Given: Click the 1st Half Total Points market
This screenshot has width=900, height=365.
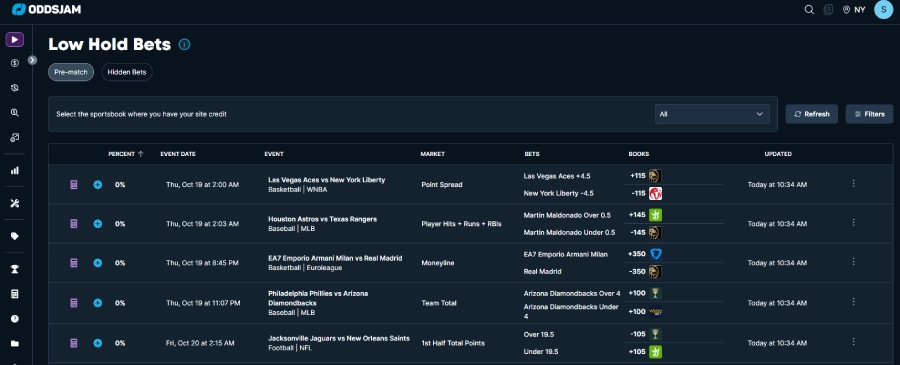Looking at the screenshot, I should tap(453, 343).
